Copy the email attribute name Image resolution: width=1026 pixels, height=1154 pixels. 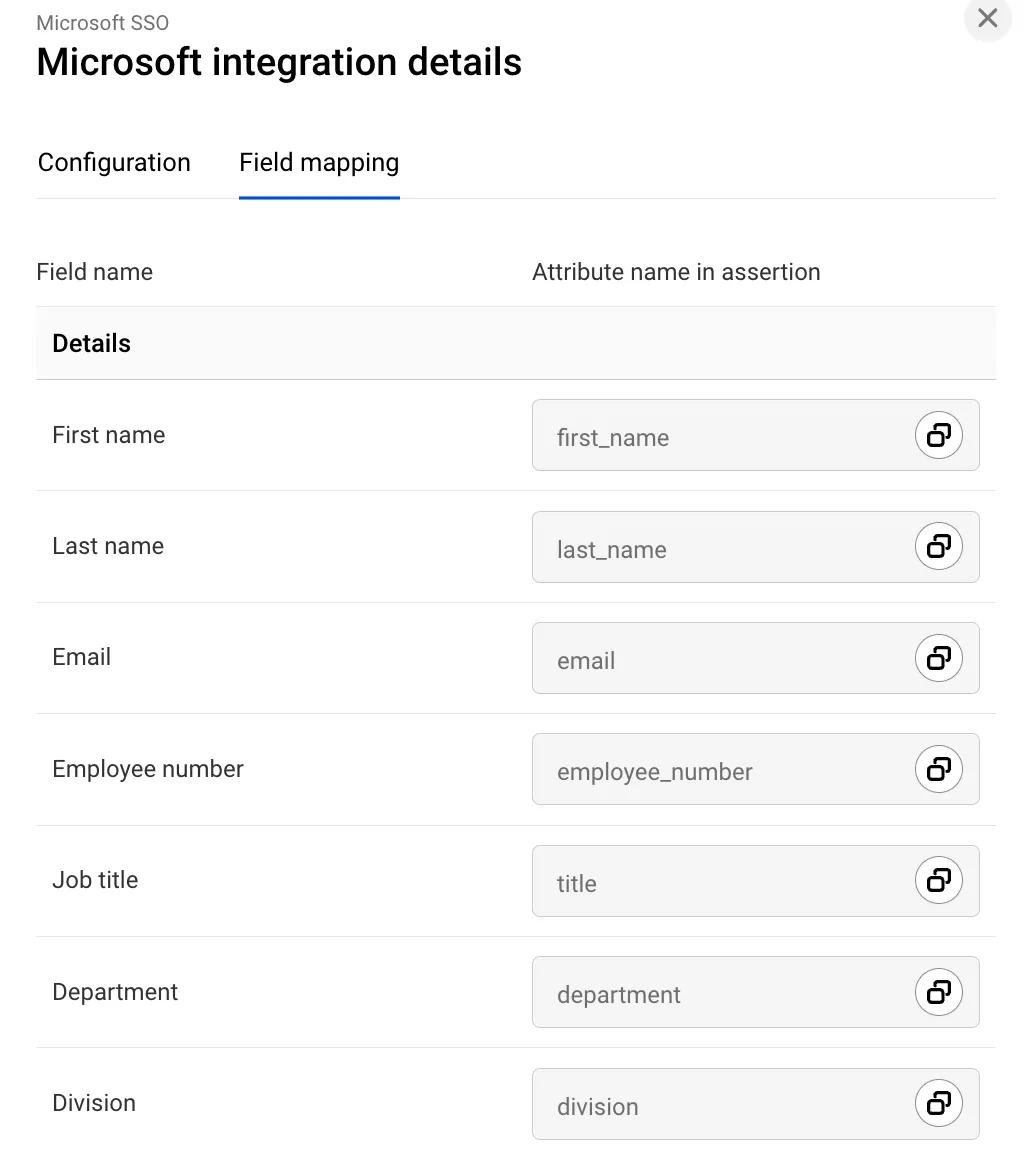(x=938, y=658)
